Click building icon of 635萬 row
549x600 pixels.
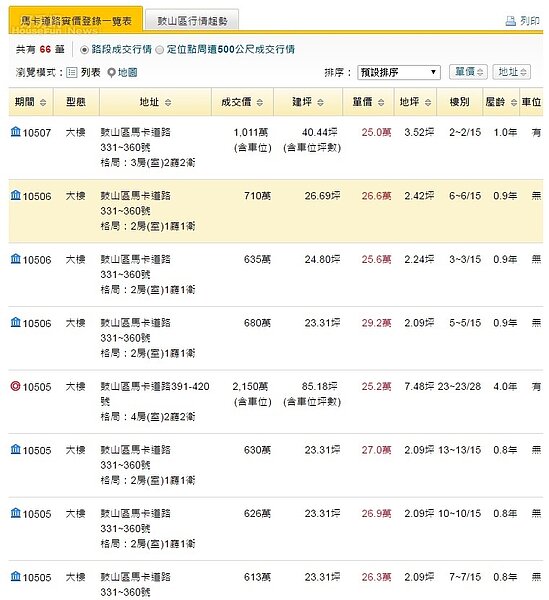16,259
